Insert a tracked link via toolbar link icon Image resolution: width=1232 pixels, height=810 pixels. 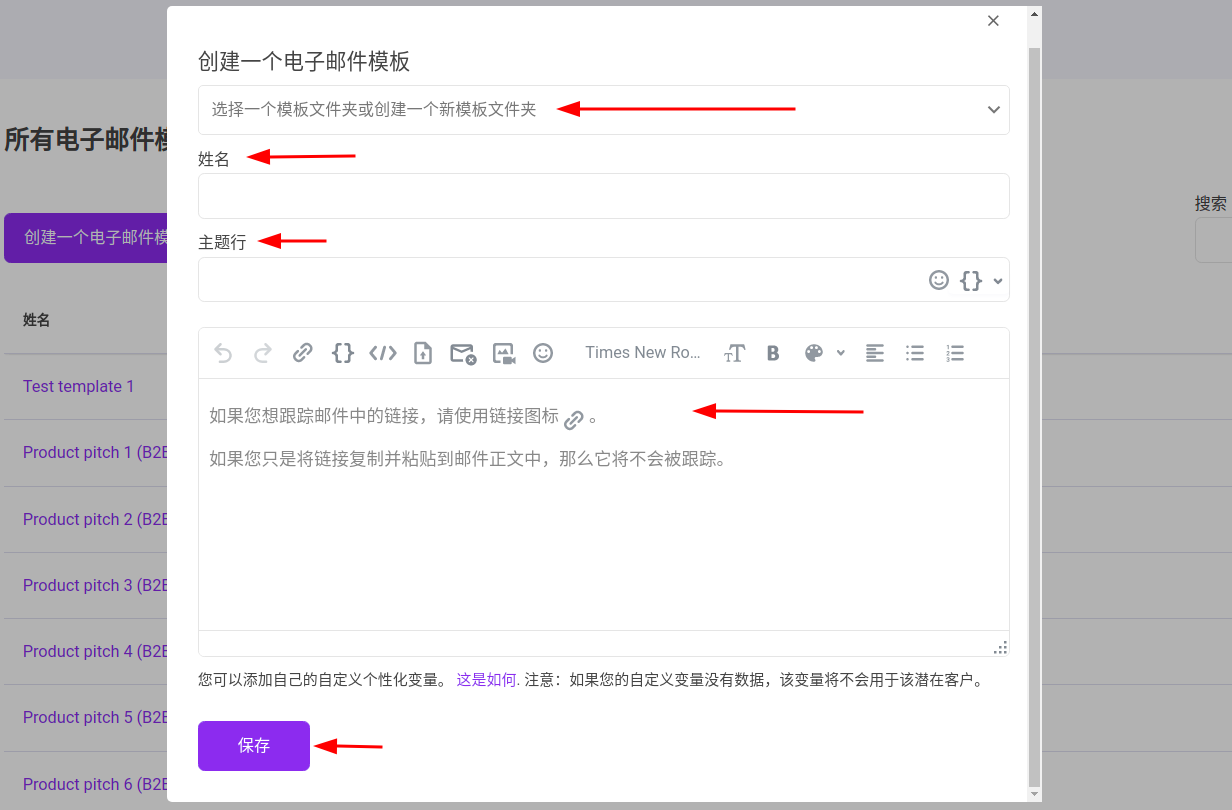point(303,353)
